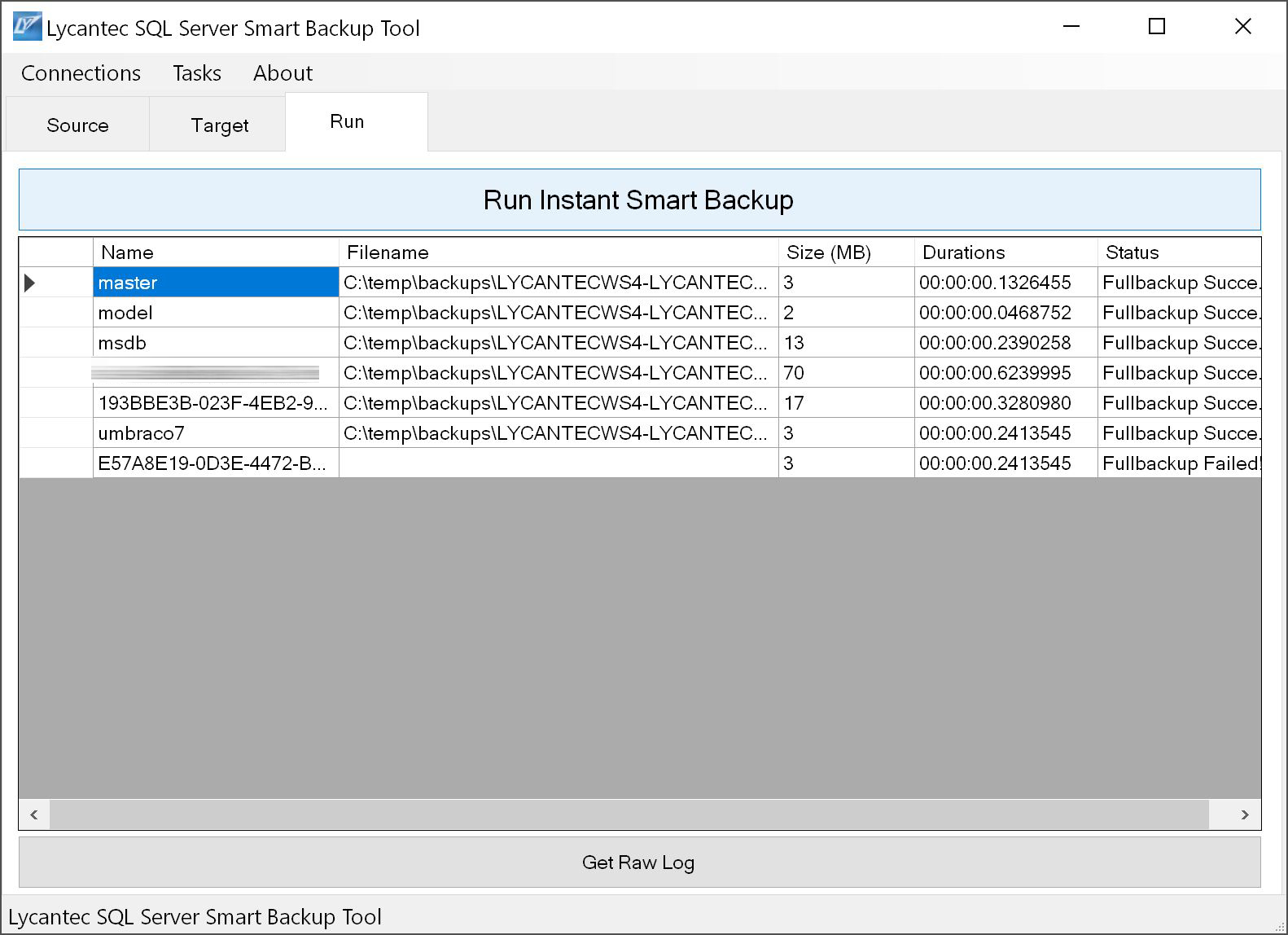Viewport: 1288px width, 935px height.
Task: Sort by the Status column header
Action: (1179, 252)
